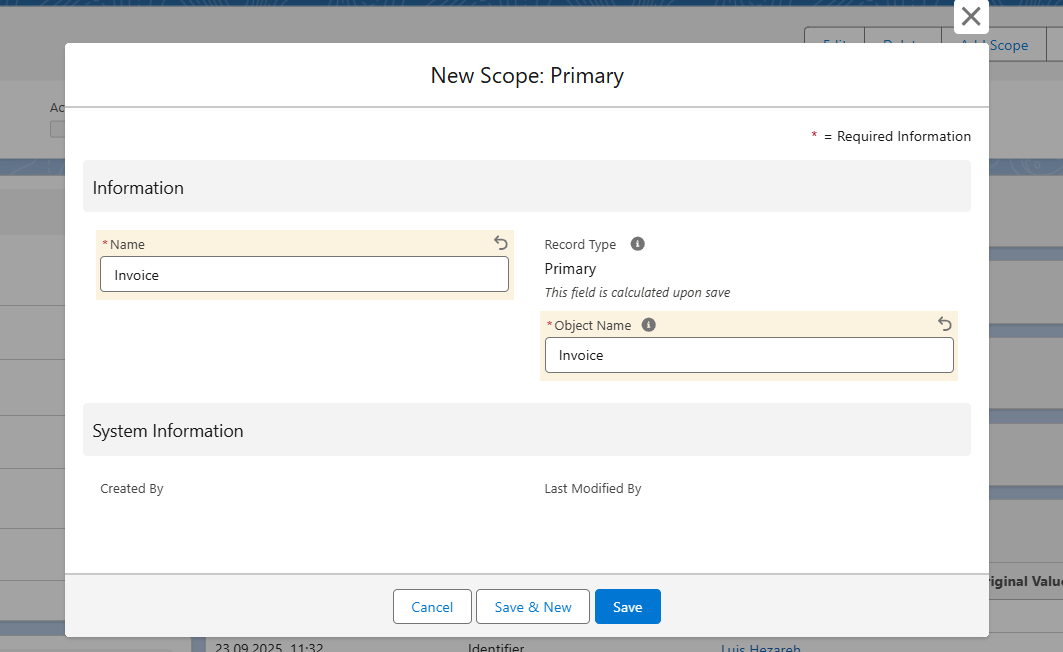Undo changes to the Name field
This screenshot has height=652, width=1063.
click(501, 243)
